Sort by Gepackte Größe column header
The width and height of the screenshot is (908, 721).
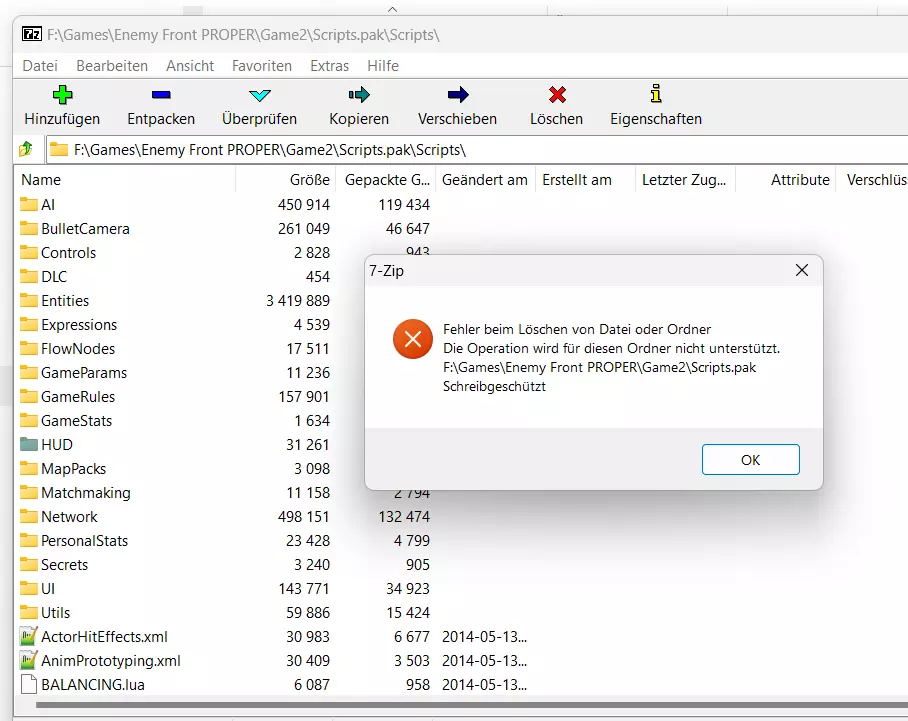[387, 180]
